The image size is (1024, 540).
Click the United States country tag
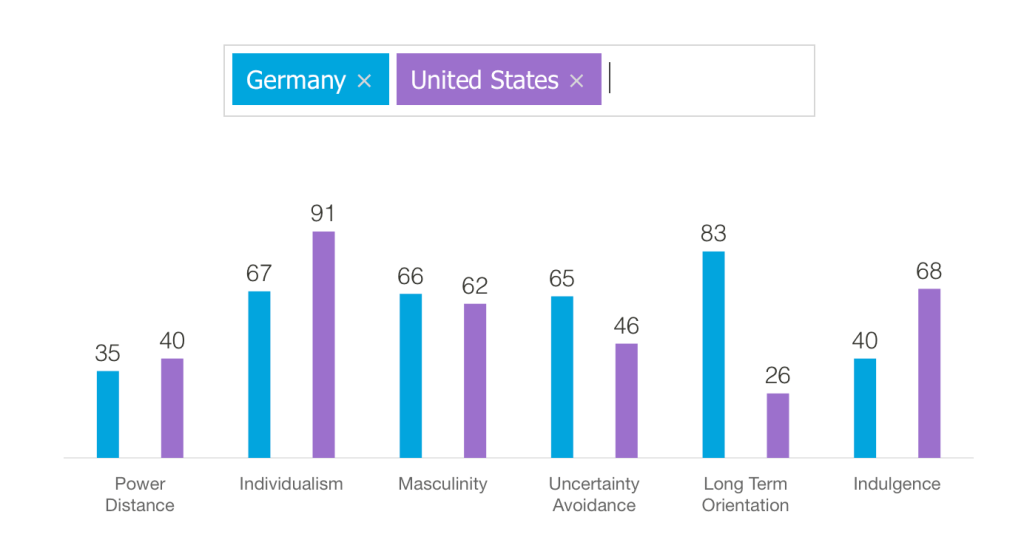(484, 80)
